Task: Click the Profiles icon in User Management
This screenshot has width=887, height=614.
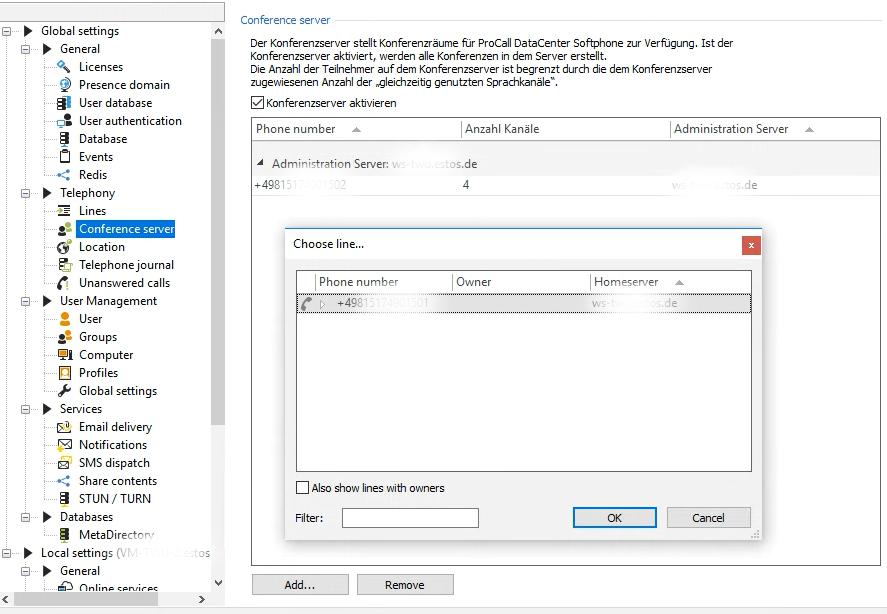Action: click(x=64, y=373)
